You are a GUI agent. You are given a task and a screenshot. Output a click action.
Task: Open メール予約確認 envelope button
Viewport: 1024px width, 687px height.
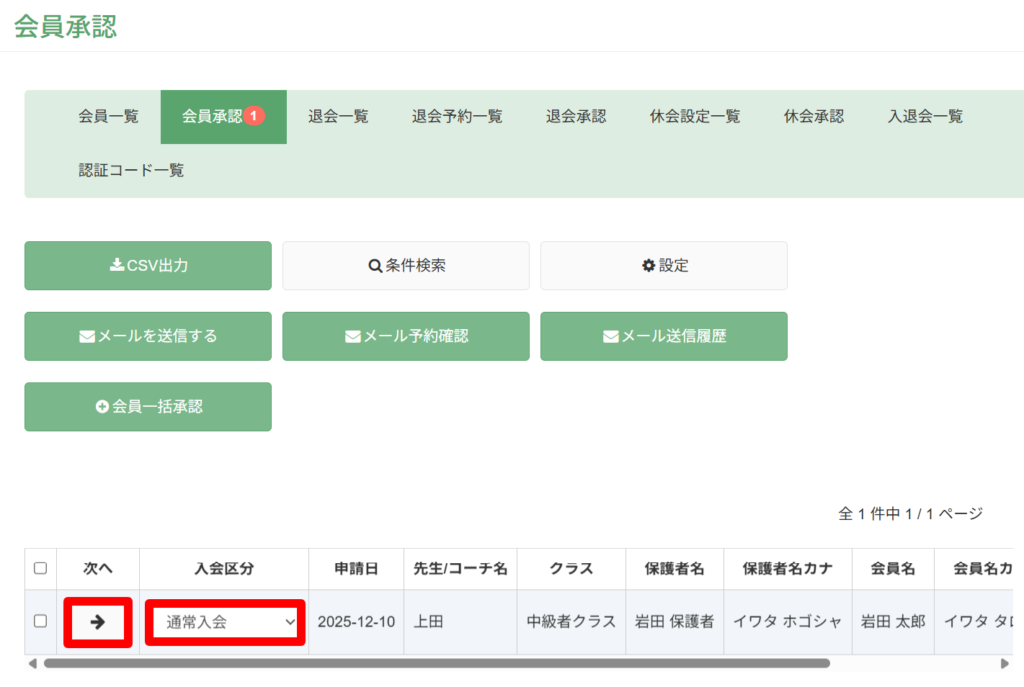[x=406, y=336]
